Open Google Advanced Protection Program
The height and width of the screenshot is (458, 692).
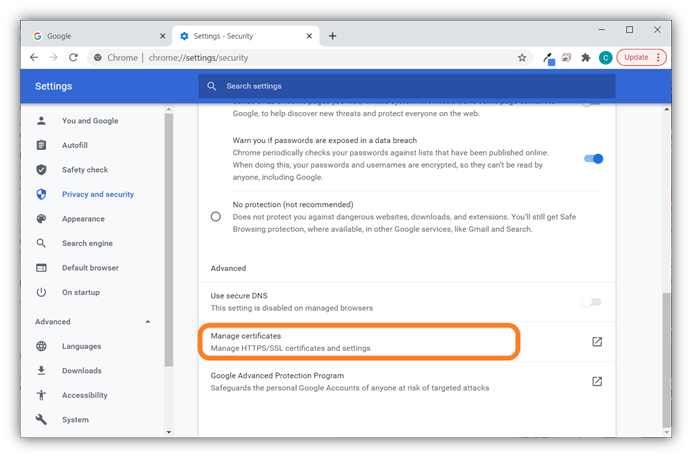[406, 382]
